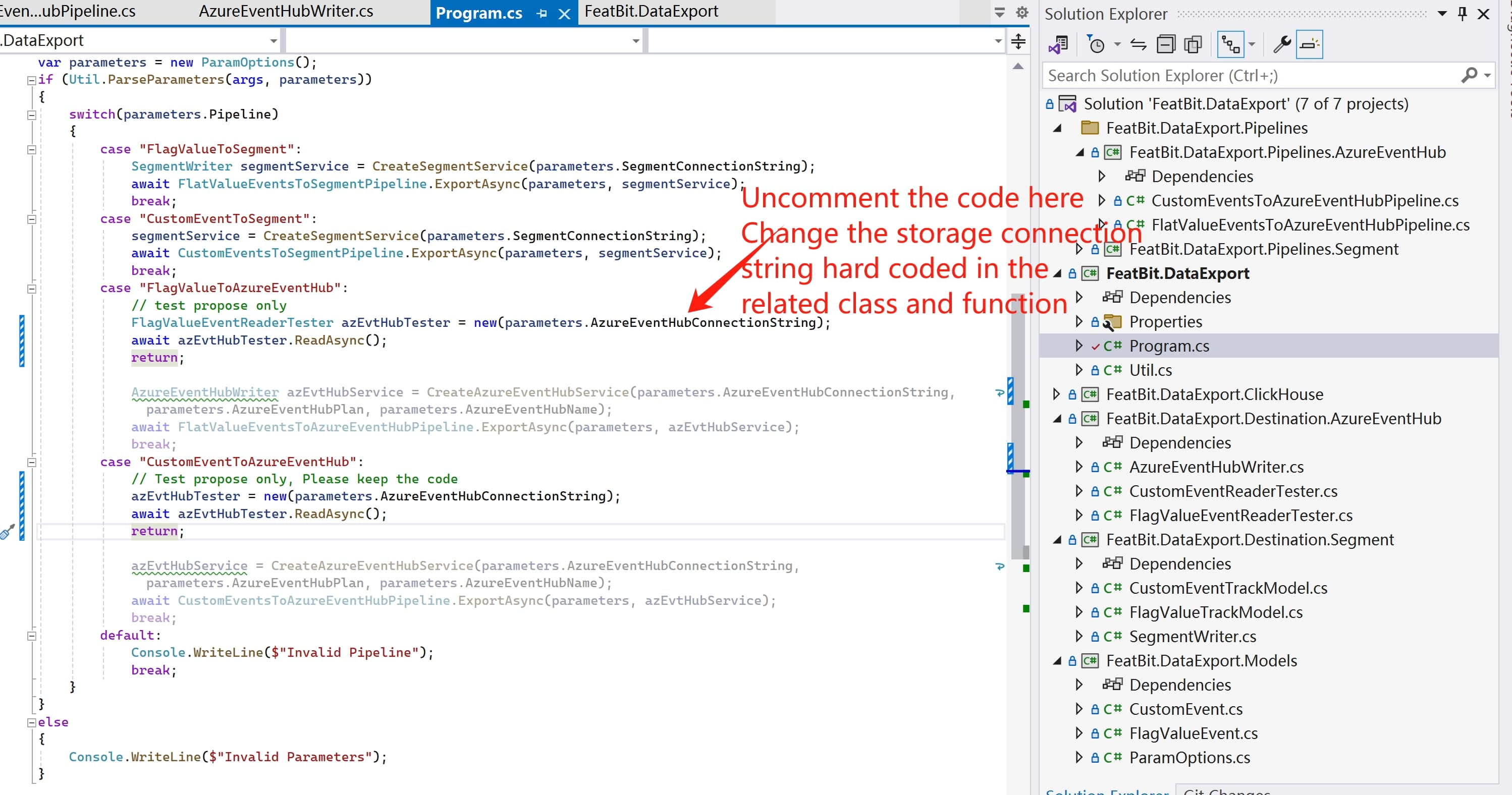This screenshot has width=1512, height=795.
Task: Click editor tab settings gear icon
Action: click(1022, 12)
